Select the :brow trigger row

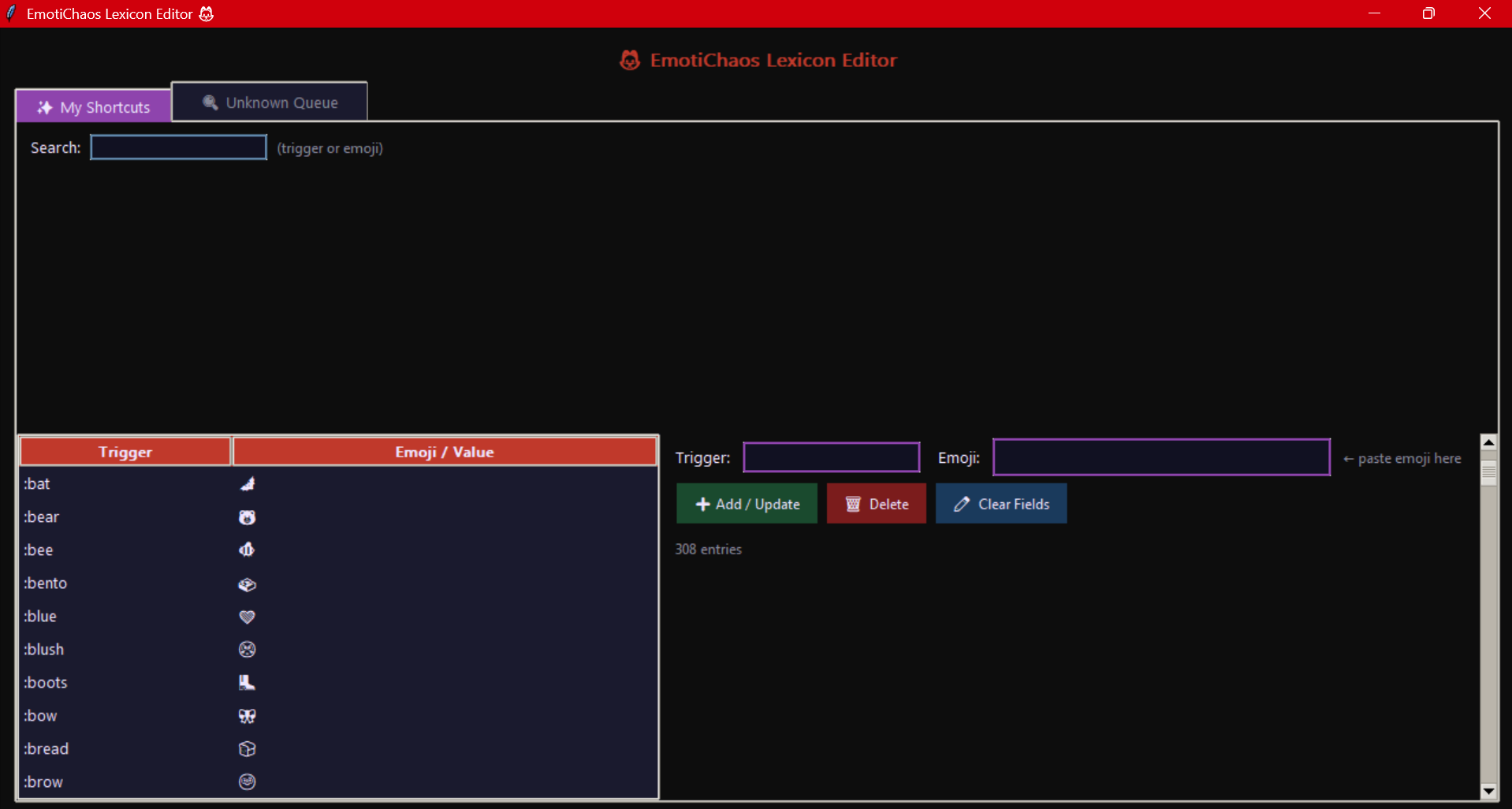click(339, 782)
